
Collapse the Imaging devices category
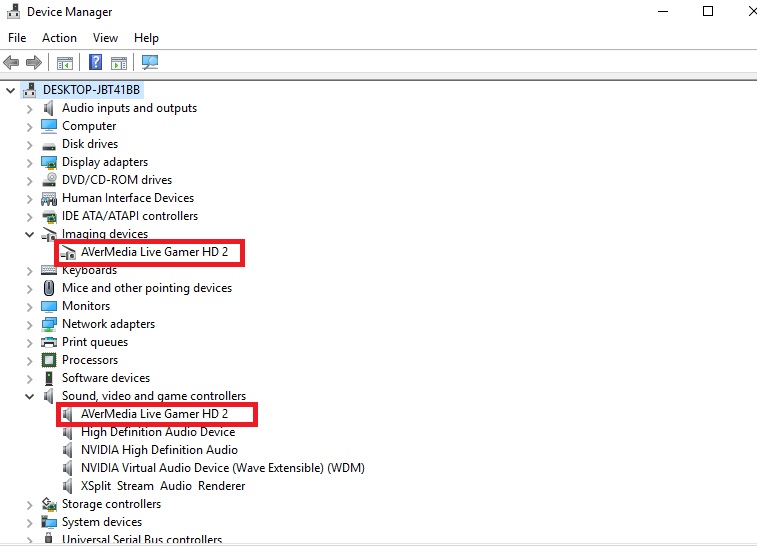(x=29, y=234)
